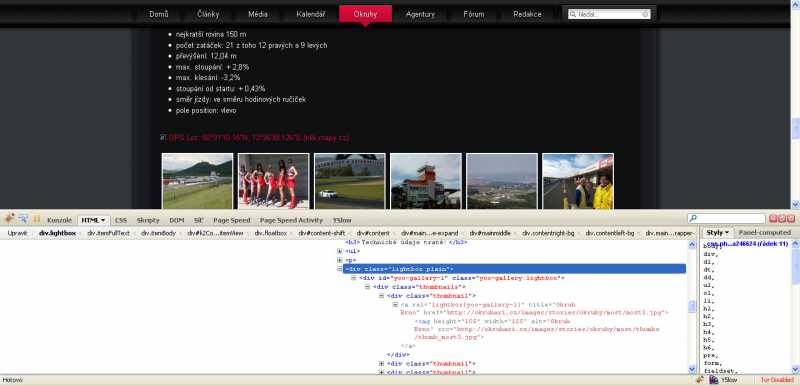This screenshot has height=386, width=800.
Task: Open thumbnail with person in yellow jacket
Action: pyautogui.click(x=578, y=181)
